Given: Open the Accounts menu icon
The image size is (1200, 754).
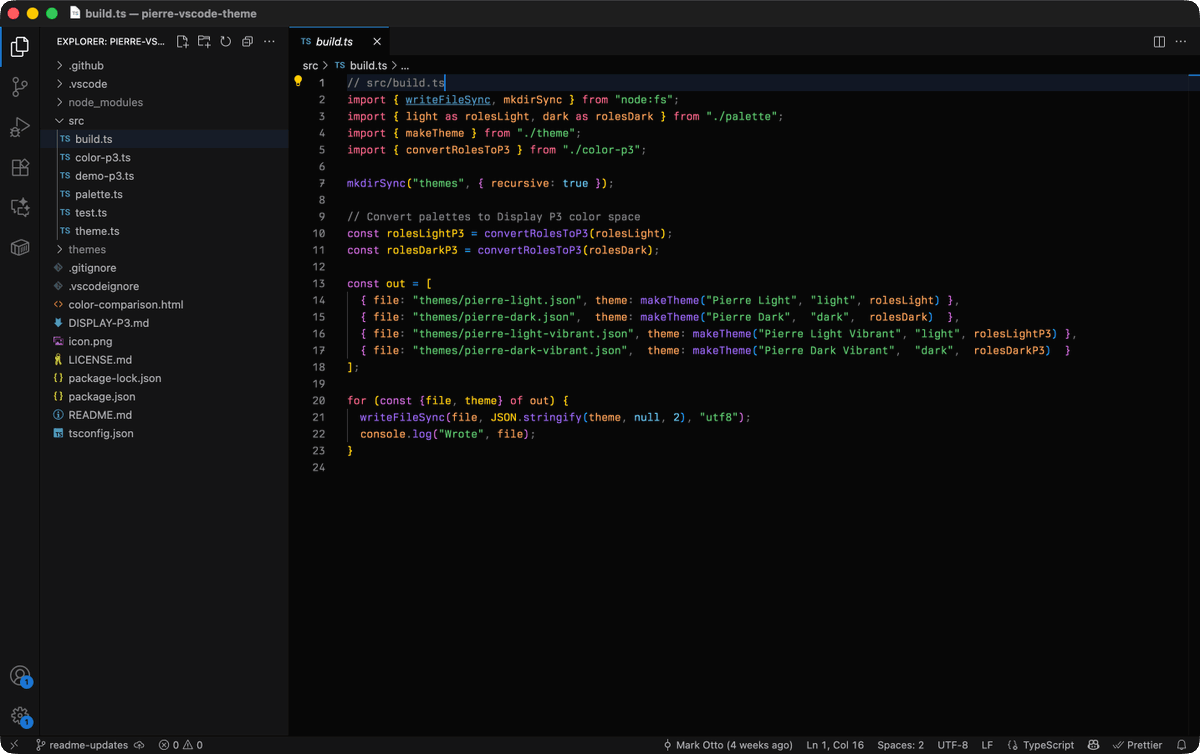Looking at the screenshot, I should click(x=20, y=676).
